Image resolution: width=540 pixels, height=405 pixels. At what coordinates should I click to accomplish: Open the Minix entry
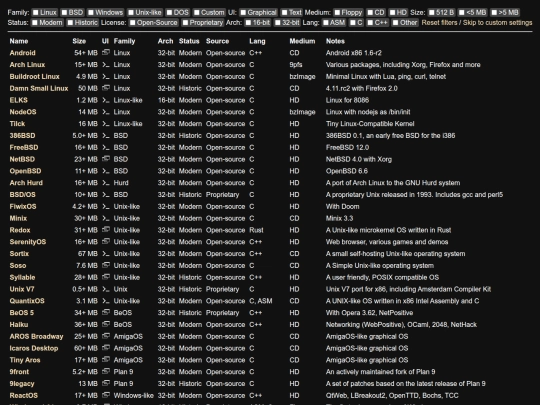click(18, 218)
